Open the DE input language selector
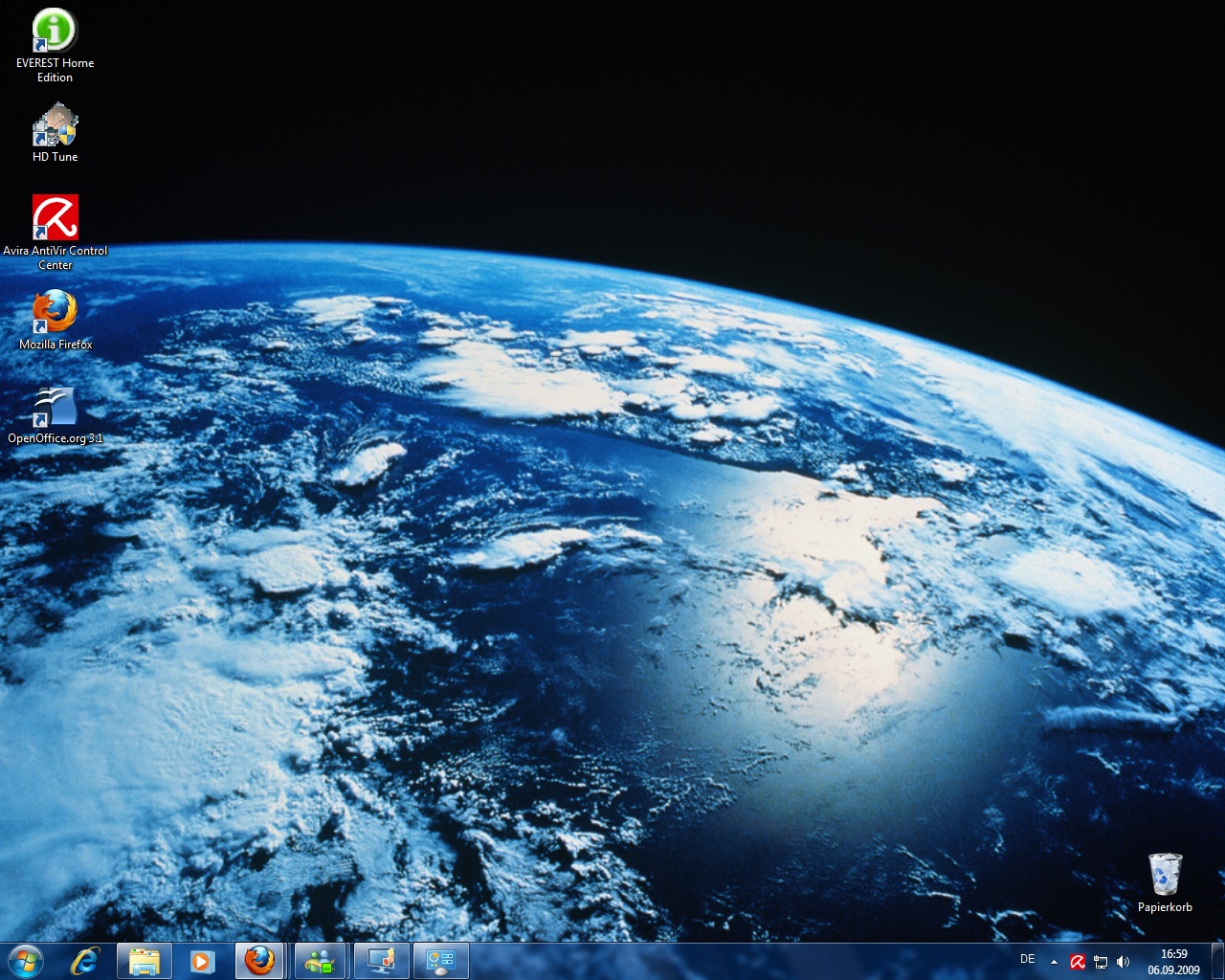 (x=1027, y=959)
